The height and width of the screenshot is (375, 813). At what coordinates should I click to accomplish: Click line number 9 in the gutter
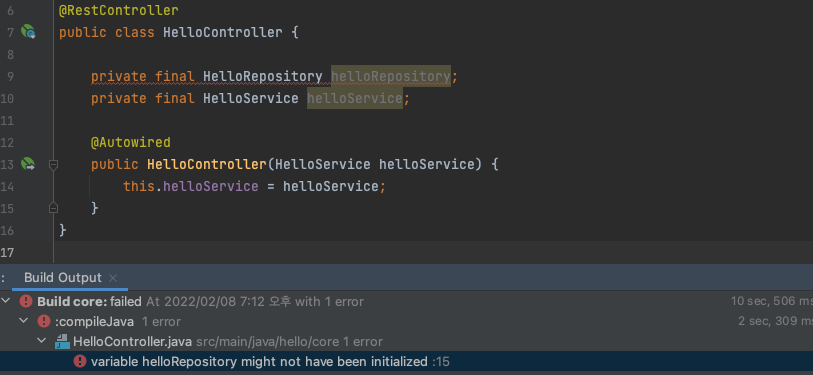[x=10, y=76]
